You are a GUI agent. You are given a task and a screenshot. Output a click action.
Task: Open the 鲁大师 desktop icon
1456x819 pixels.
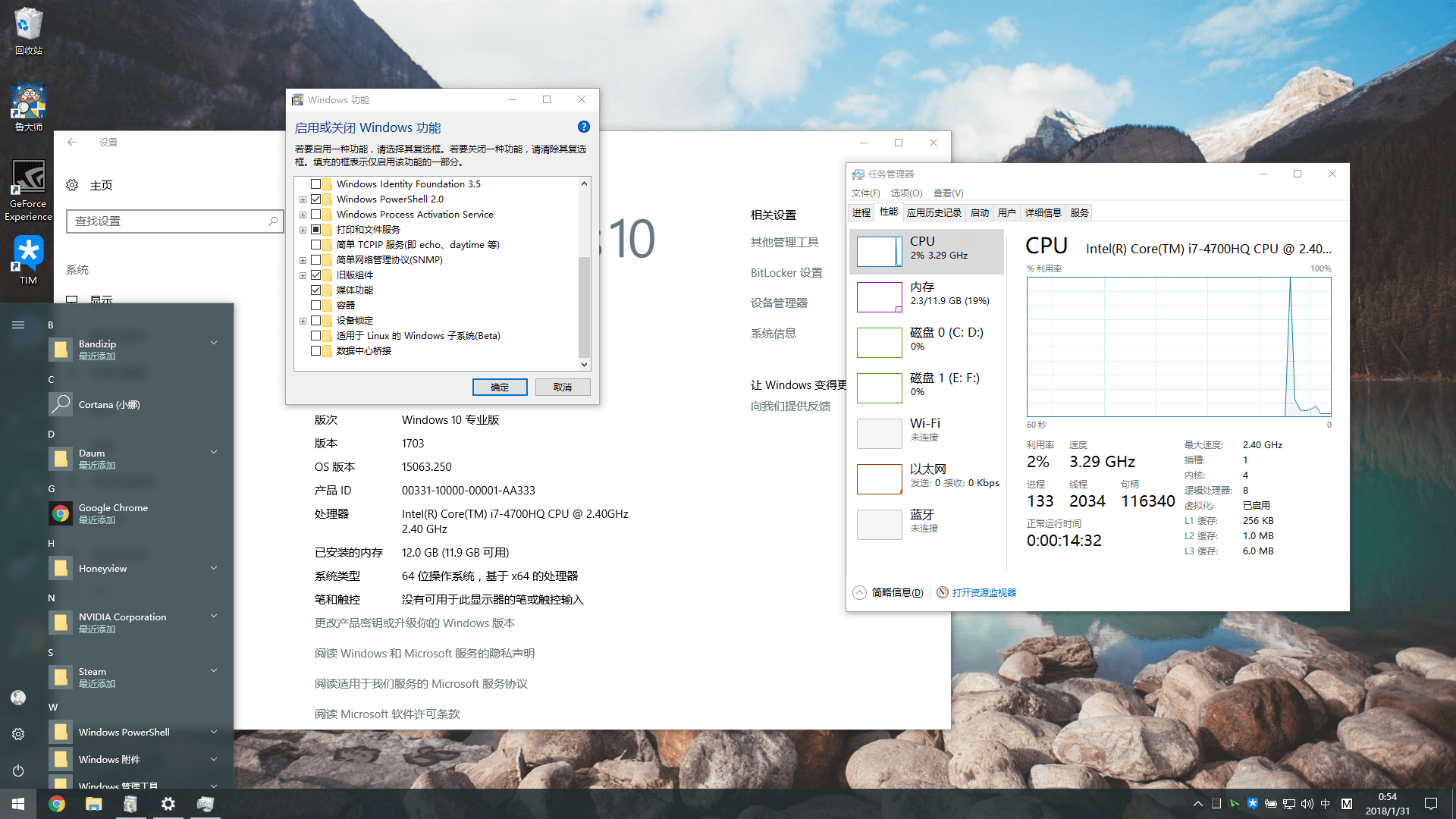click(x=28, y=106)
